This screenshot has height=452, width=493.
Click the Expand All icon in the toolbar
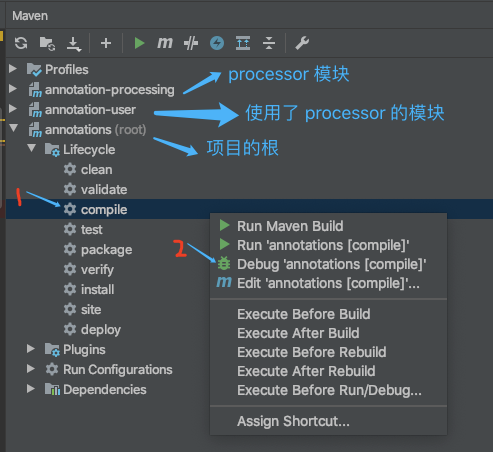click(243, 43)
